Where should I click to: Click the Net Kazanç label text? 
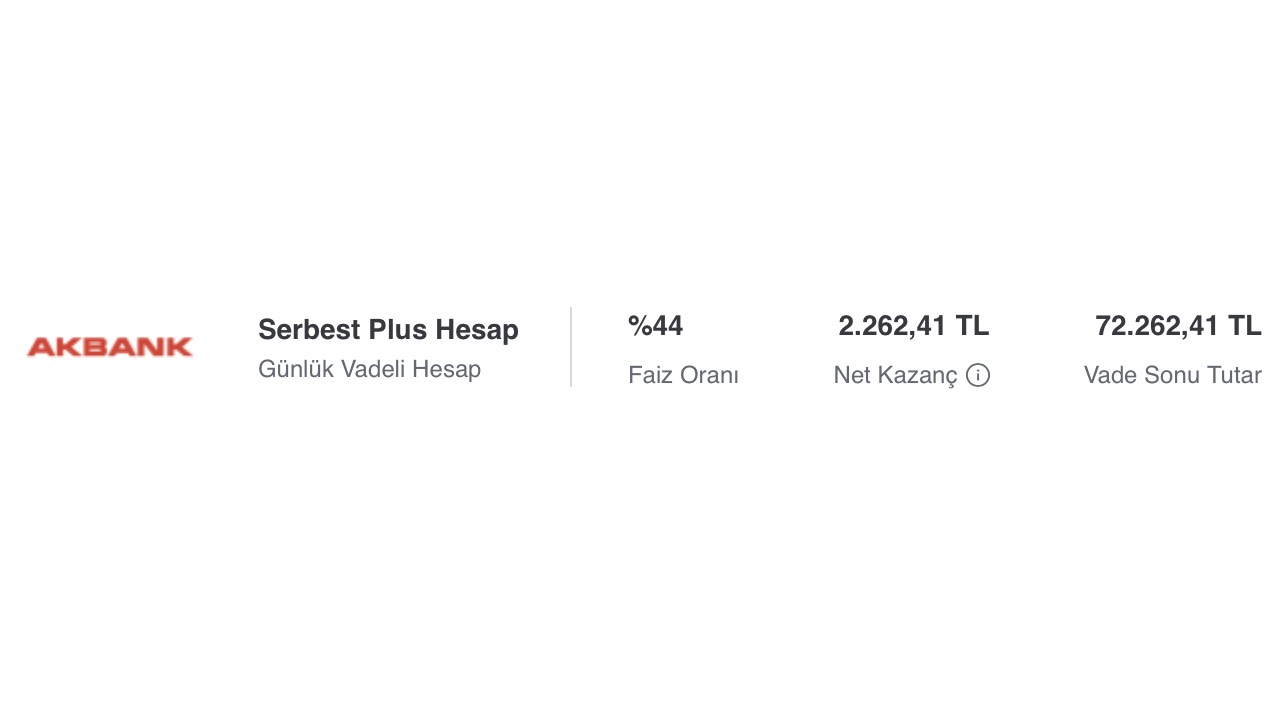pos(895,375)
